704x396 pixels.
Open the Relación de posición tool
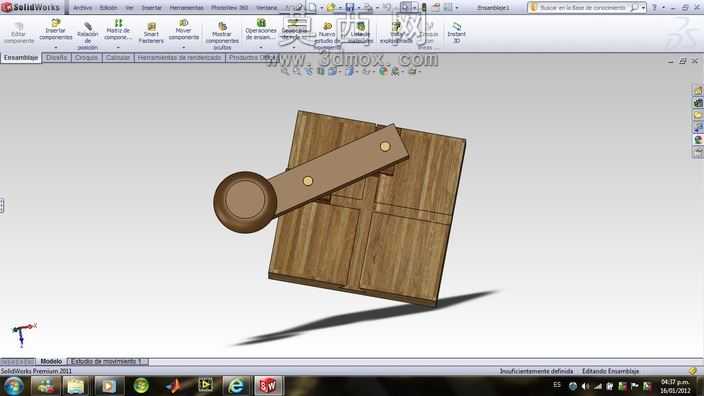click(x=88, y=36)
